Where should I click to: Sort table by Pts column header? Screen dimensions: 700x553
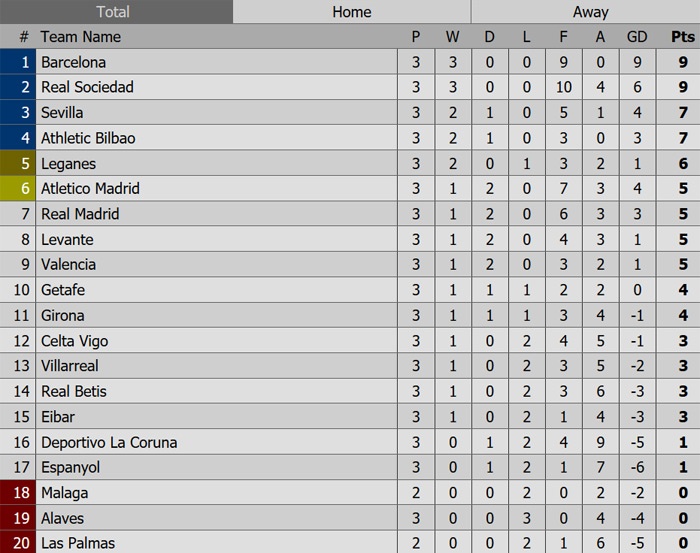682,37
